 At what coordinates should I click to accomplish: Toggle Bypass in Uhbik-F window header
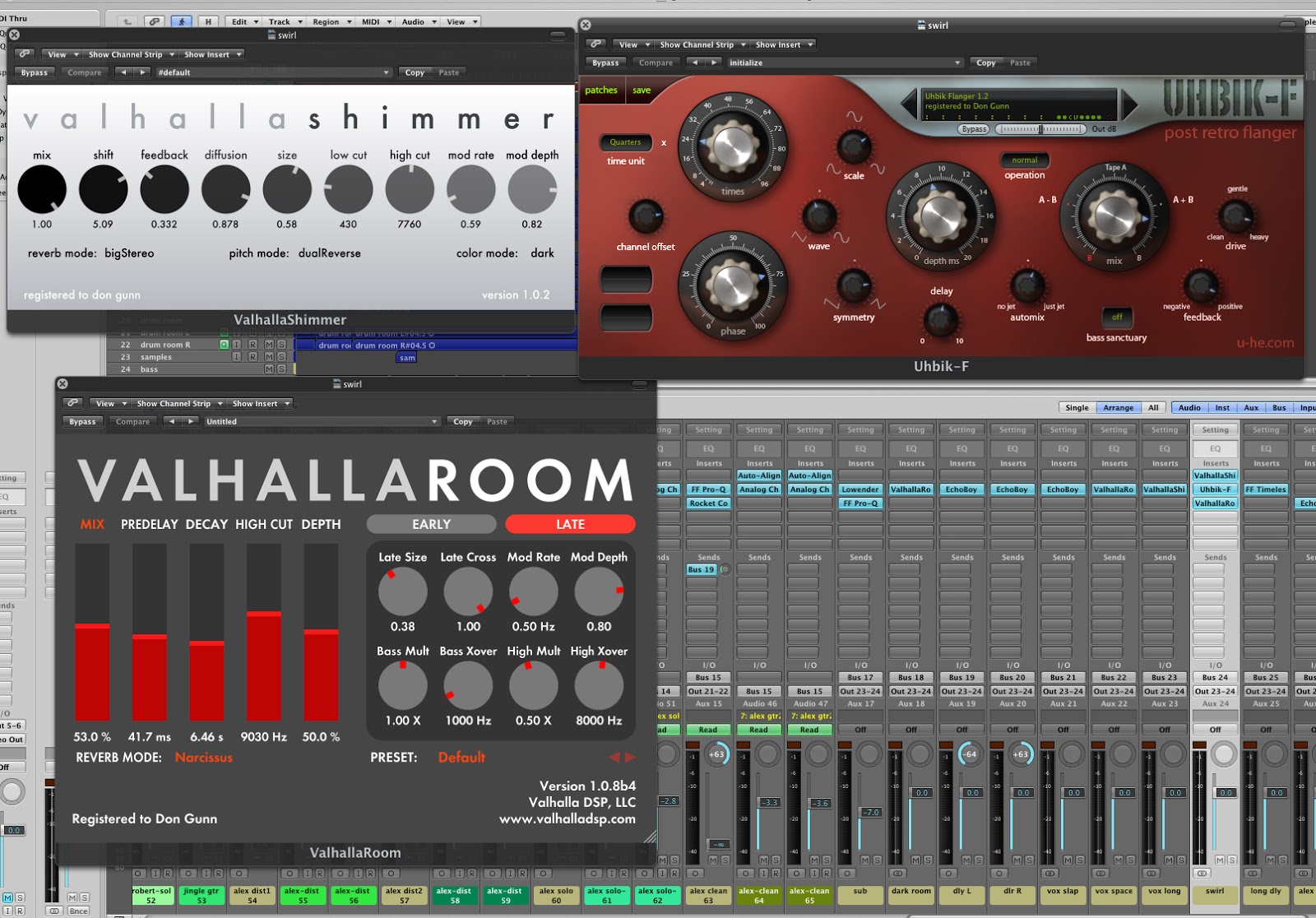[x=605, y=63]
